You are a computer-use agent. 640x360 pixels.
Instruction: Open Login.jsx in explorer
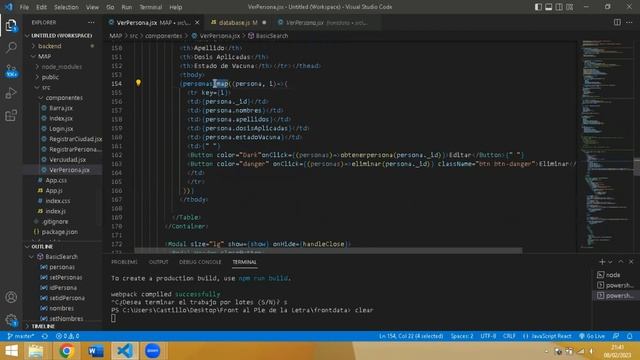(61, 129)
